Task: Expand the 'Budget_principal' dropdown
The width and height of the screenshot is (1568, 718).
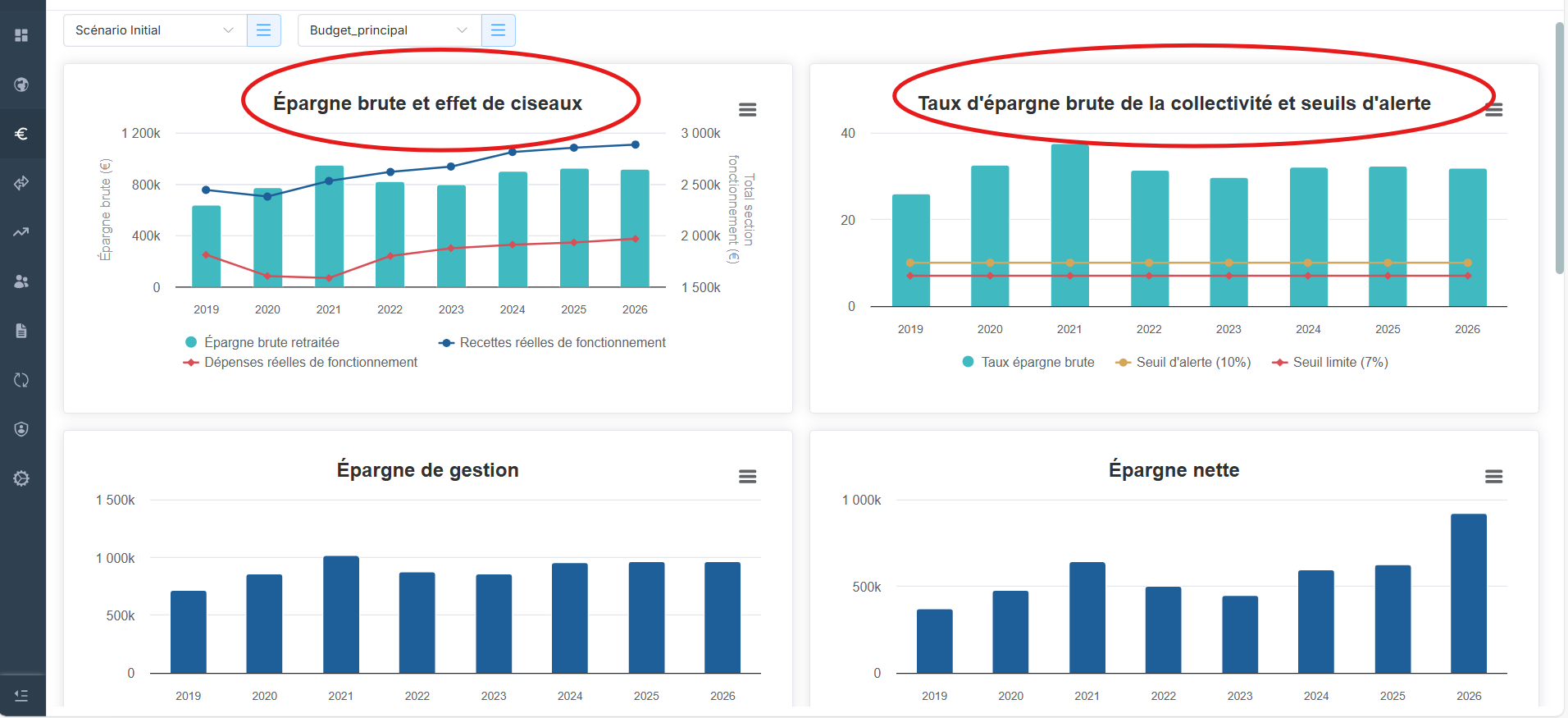Action: 389,30
